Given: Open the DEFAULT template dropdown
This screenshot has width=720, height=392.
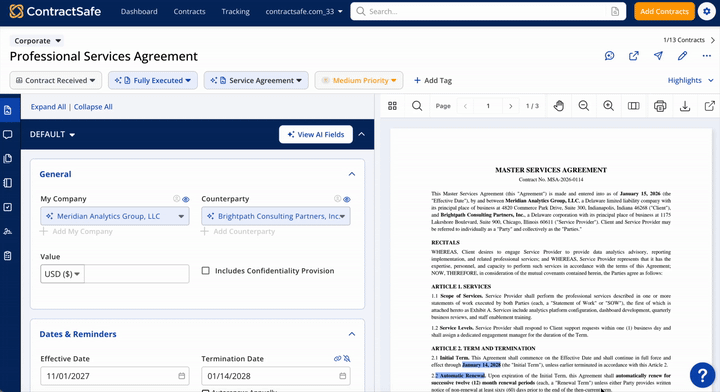Looking at the screenshot, I should pos(52,134).
